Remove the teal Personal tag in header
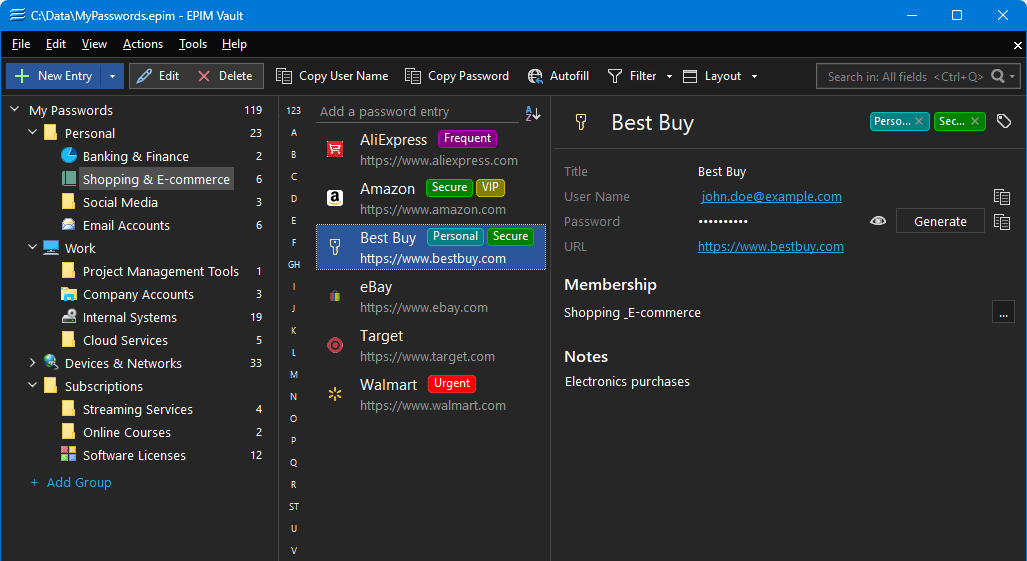 tap(919, 121)
